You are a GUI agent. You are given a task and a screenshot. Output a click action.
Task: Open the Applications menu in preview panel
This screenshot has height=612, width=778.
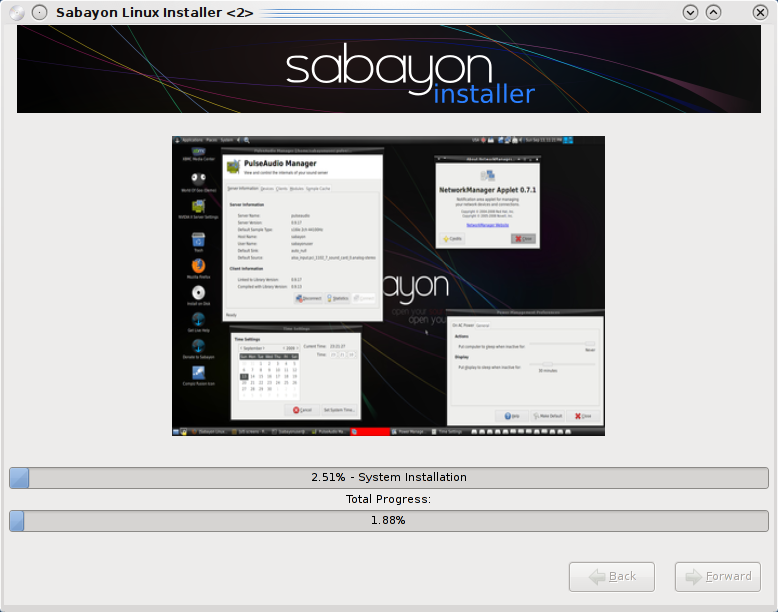[x=192, y=140]
